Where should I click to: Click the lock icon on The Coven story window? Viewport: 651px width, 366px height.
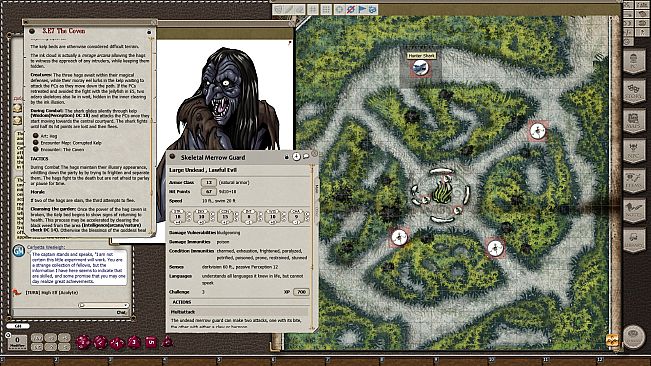point(149,32)
